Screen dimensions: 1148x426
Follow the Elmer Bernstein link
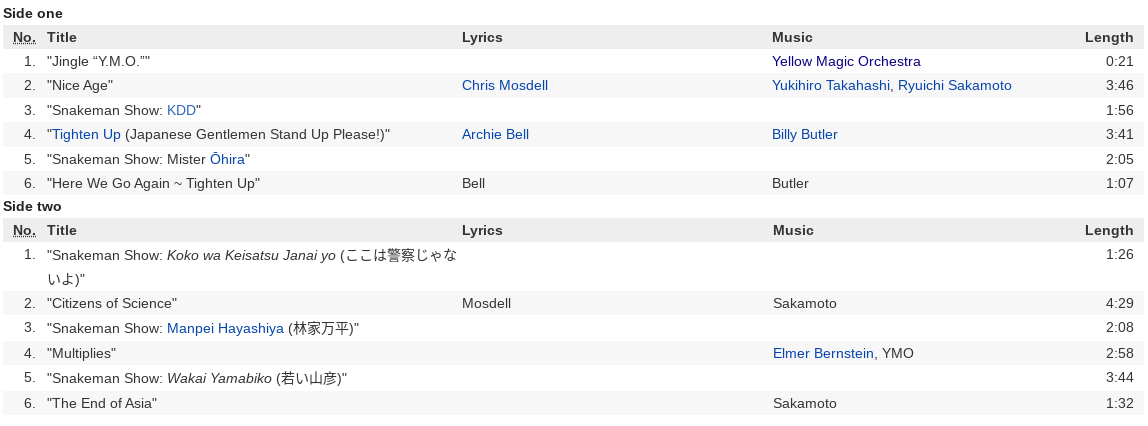[x=823, y=354]
